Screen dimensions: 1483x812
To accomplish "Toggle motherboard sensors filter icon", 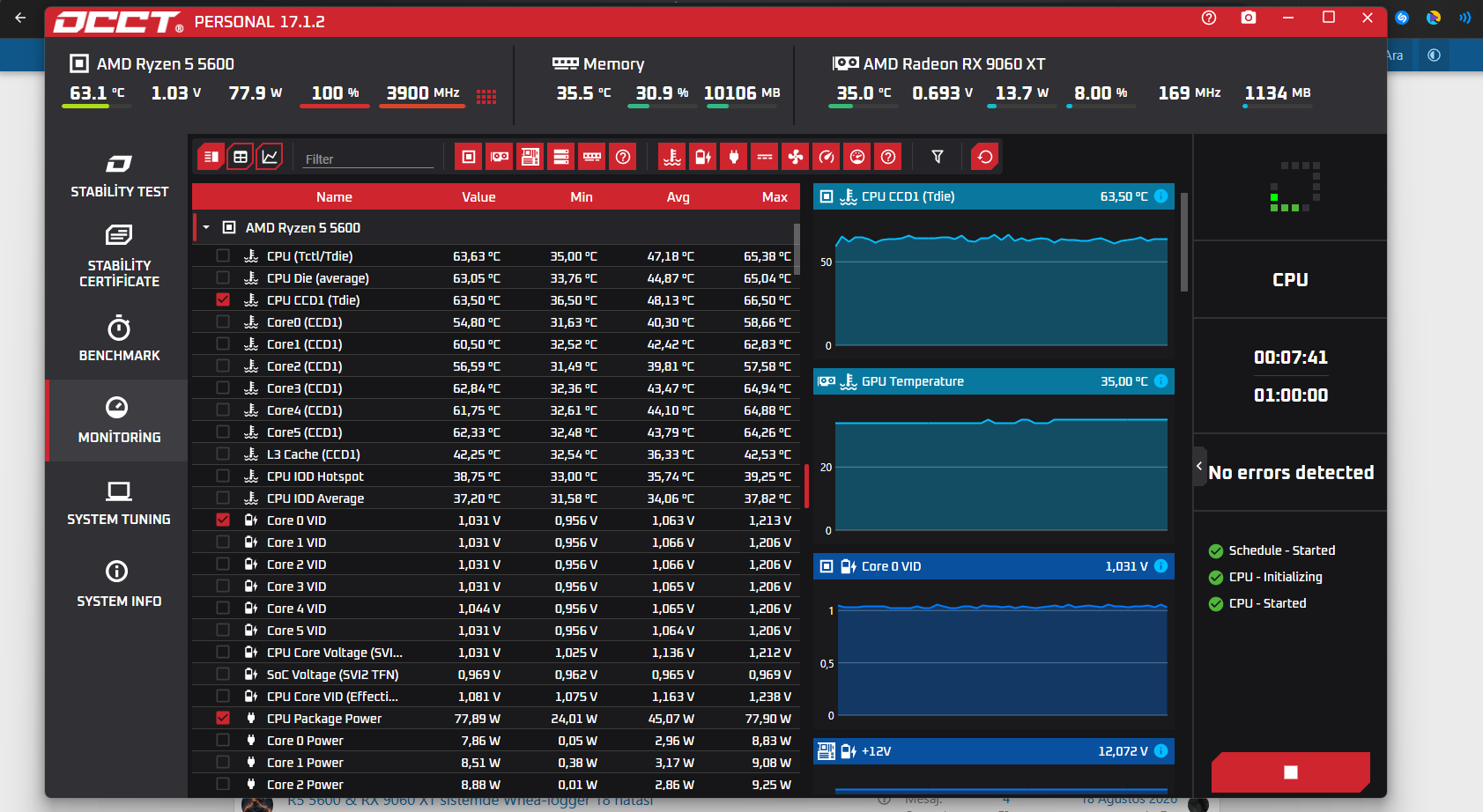I will [x=530, y=157].
